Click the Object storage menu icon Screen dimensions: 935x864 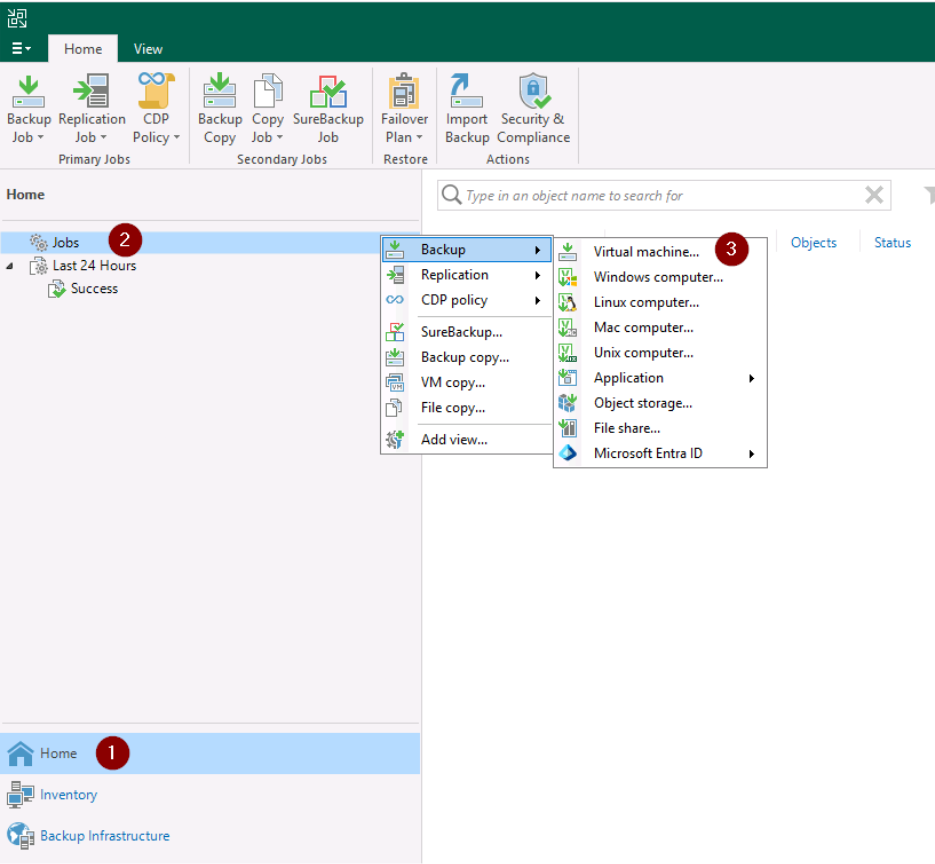click(x=568, y=403)
